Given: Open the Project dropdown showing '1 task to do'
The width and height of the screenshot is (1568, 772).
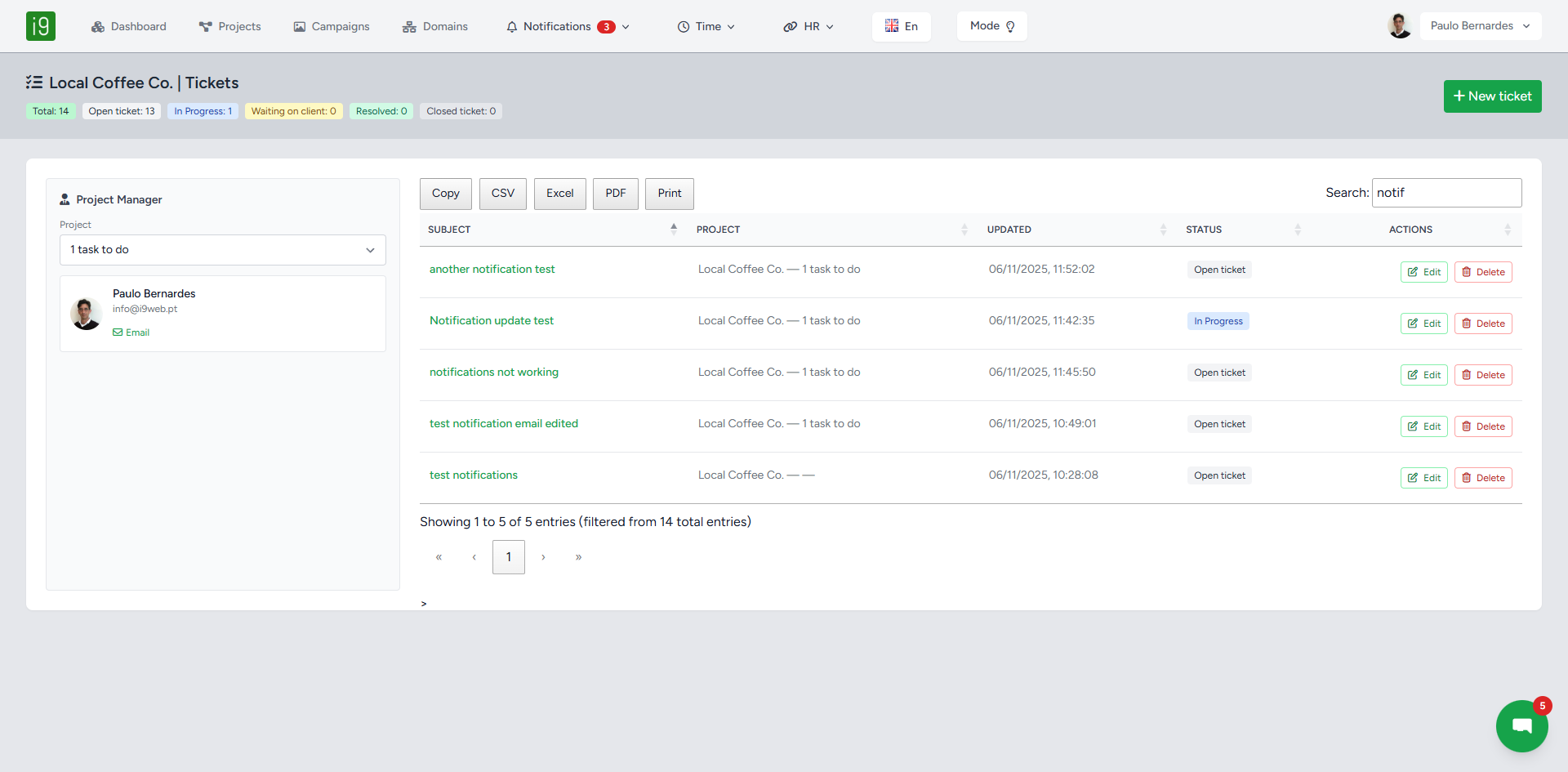Looking at the screenshot, I should click(x=222, y=249).
